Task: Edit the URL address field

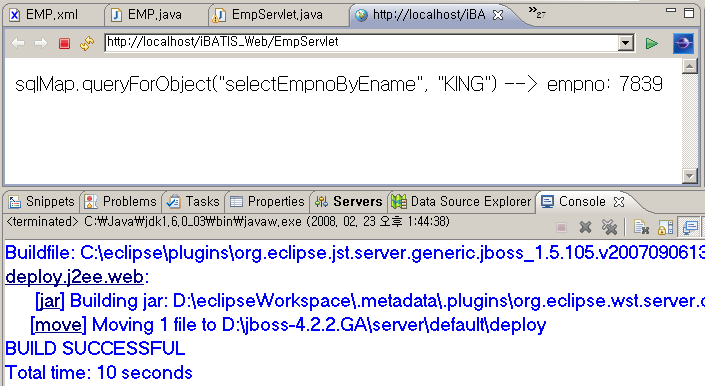Action: 361,43
